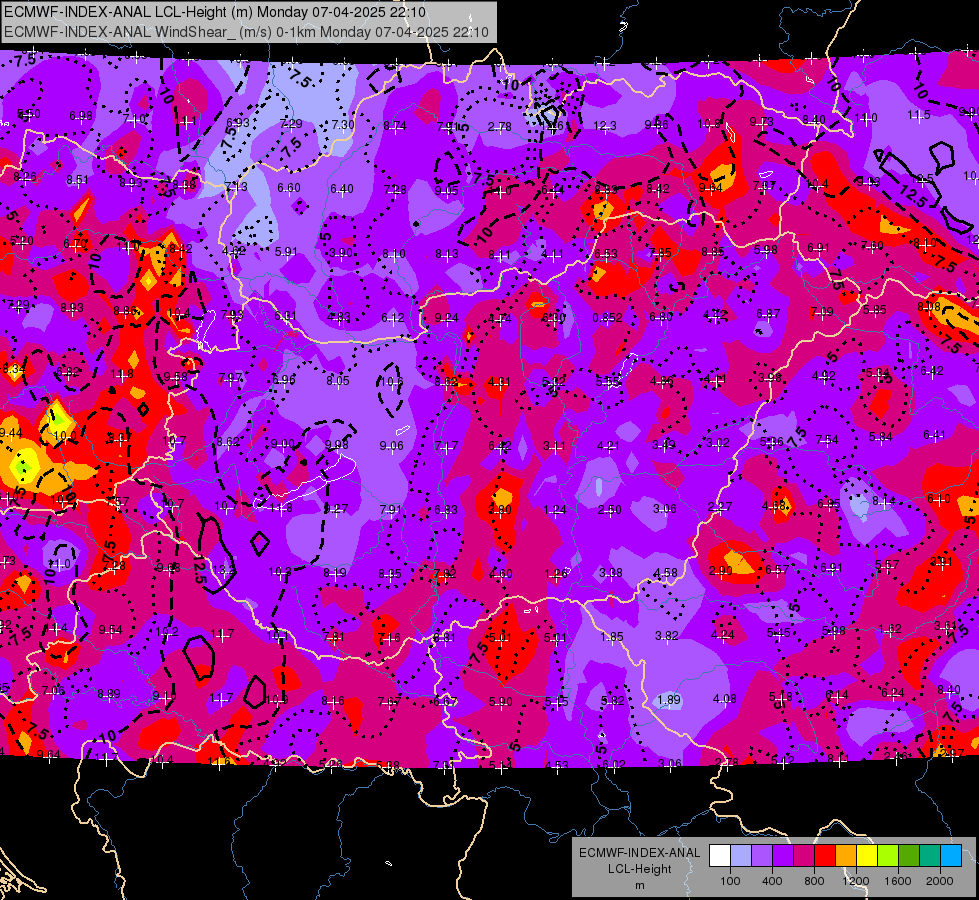
Task: Click the white swatch in the LCL-Height legend
Action: click(720, 856)
